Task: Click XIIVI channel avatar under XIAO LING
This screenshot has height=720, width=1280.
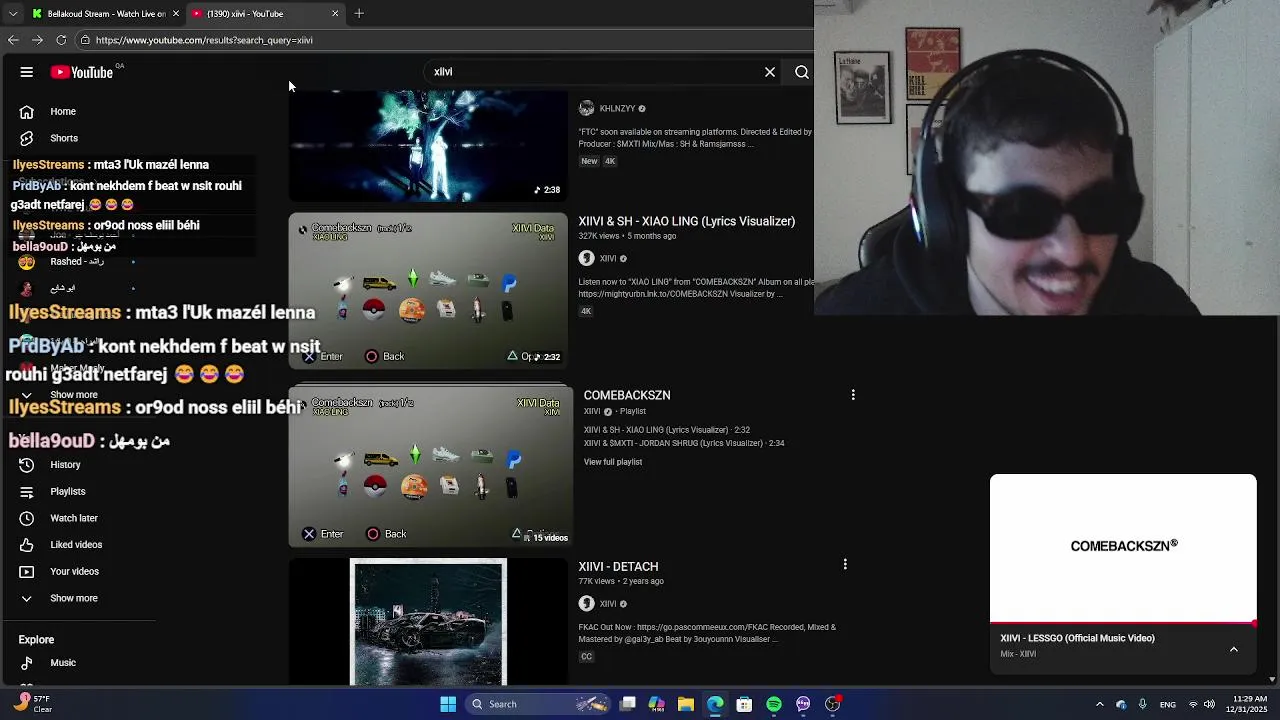Action: click(587, 258)
